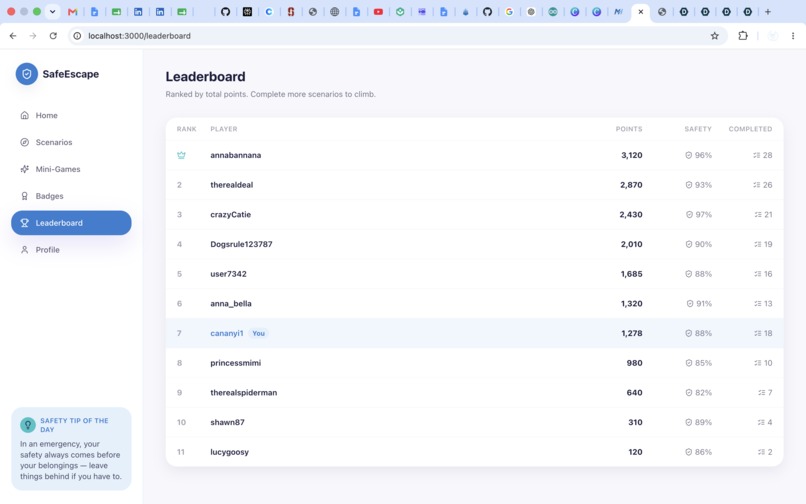Image resolution: width=806 pixels, height=504 pixels.
Task: Select the annabannana player row
Action: pyautogui.click(x=474, y=155)
